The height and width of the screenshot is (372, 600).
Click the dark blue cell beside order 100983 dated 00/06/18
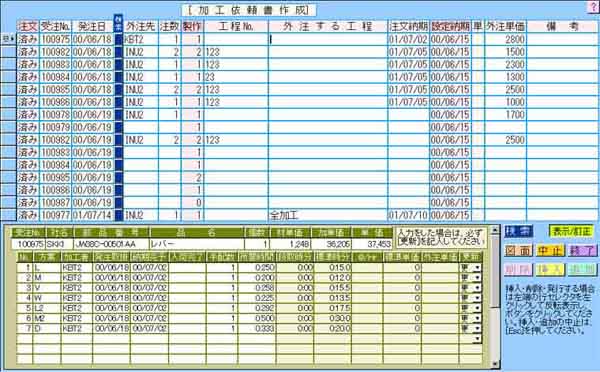[x=119, y=64]
